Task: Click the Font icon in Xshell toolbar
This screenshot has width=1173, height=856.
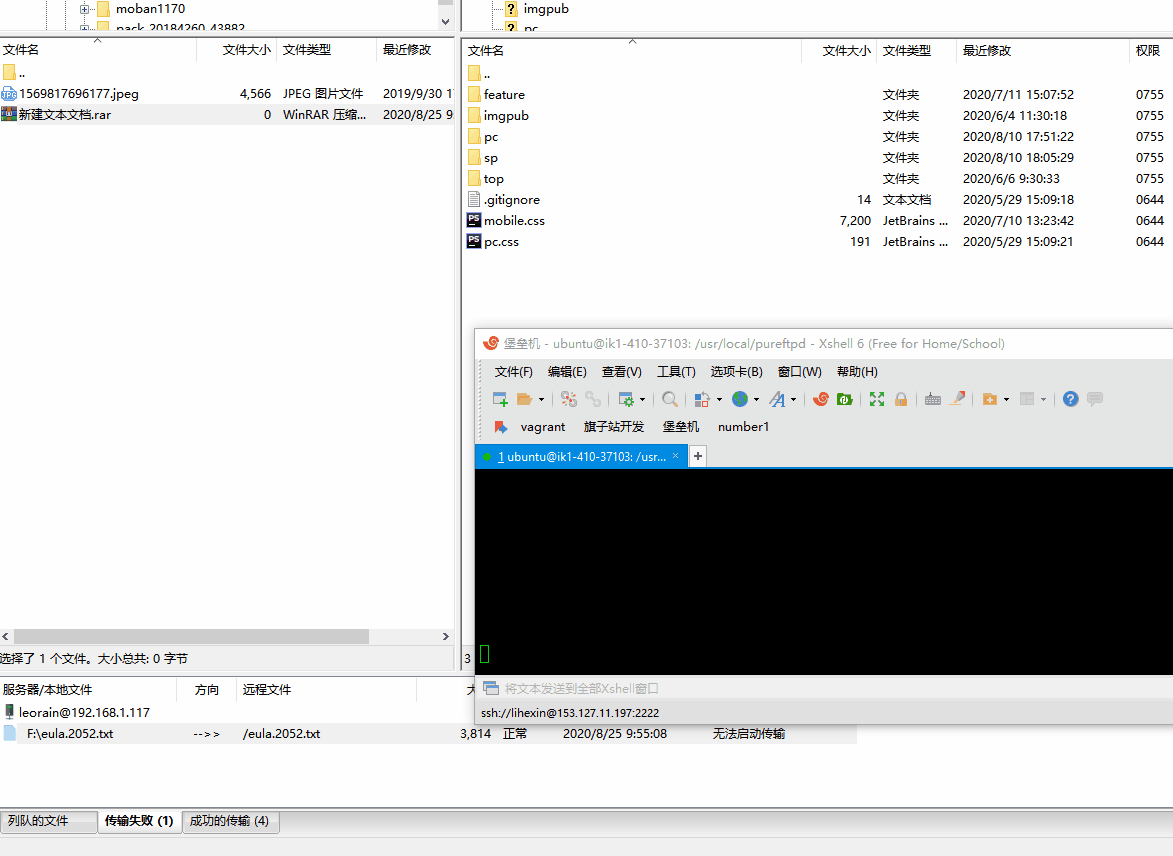Action: pyautogui.click(x=777, y=400)
